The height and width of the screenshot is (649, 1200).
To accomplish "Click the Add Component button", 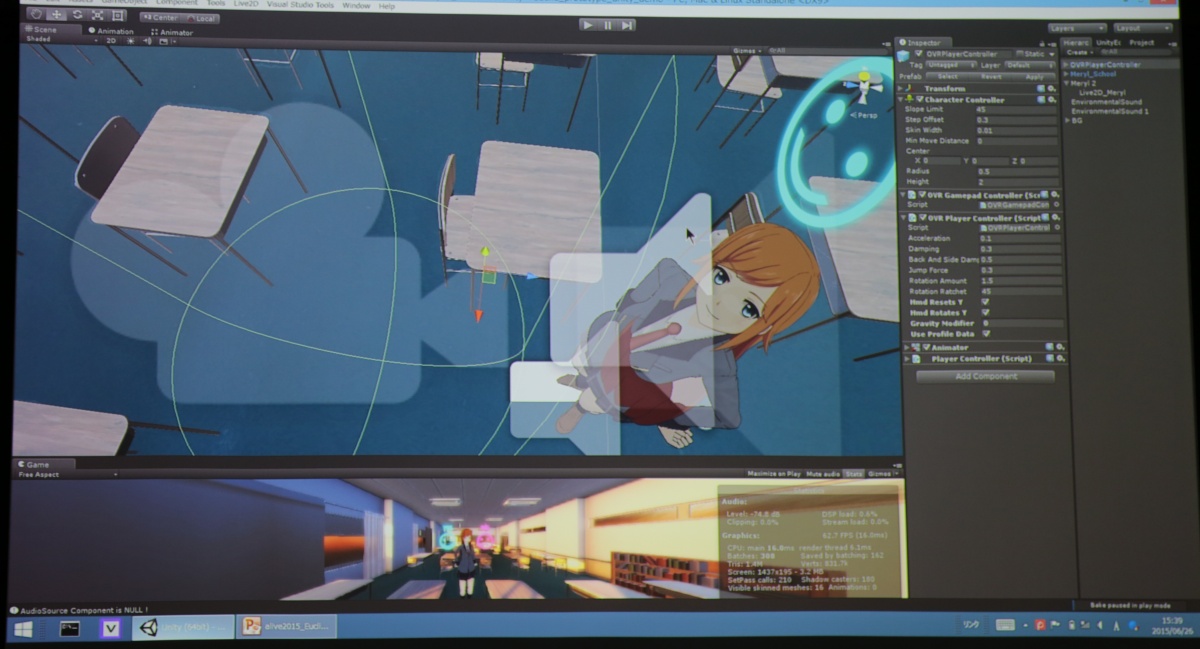I will [985, 376].
